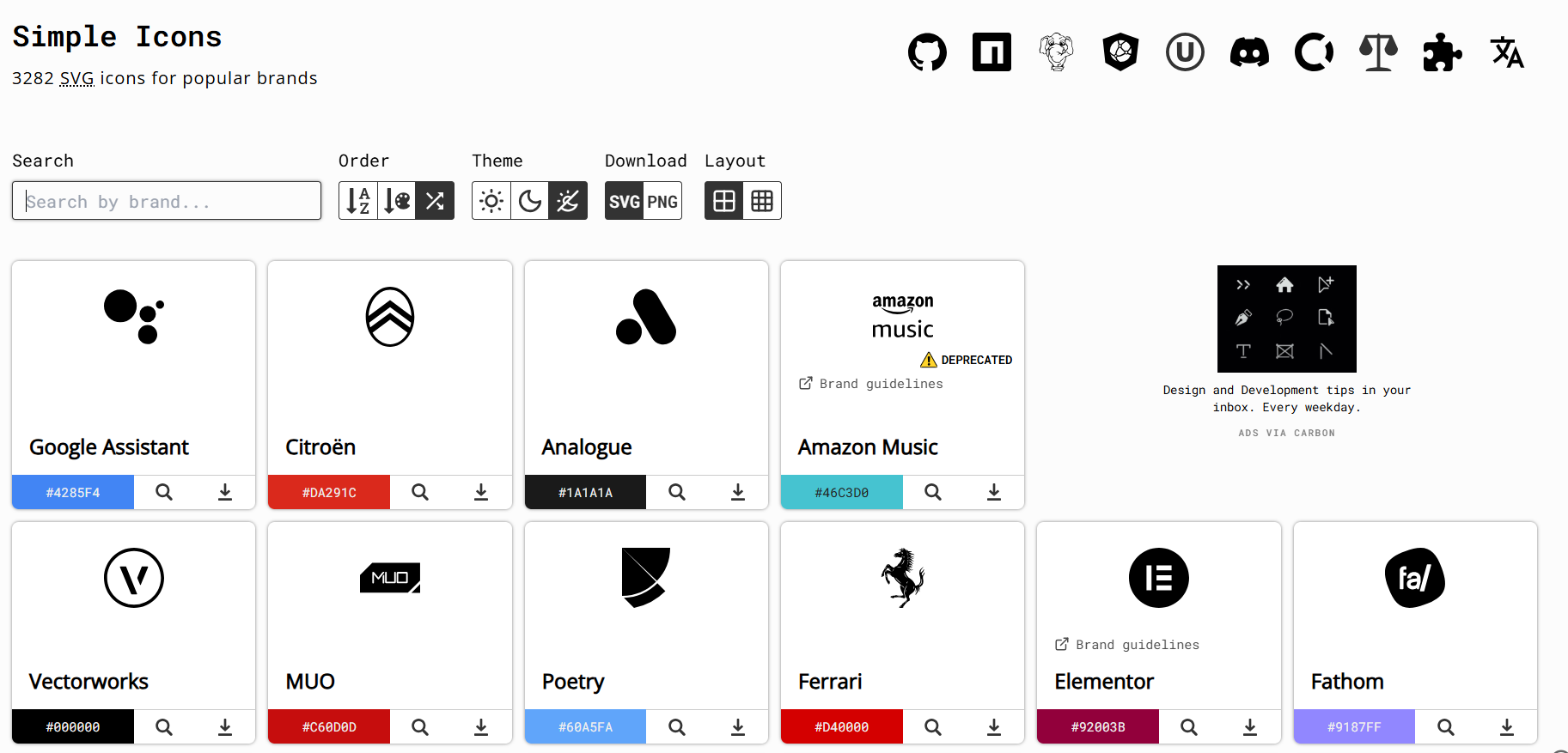This screenshot has height=753, width=1568.
Task: Open Amazon Music brand guidelines link
Action: point(871,384)
